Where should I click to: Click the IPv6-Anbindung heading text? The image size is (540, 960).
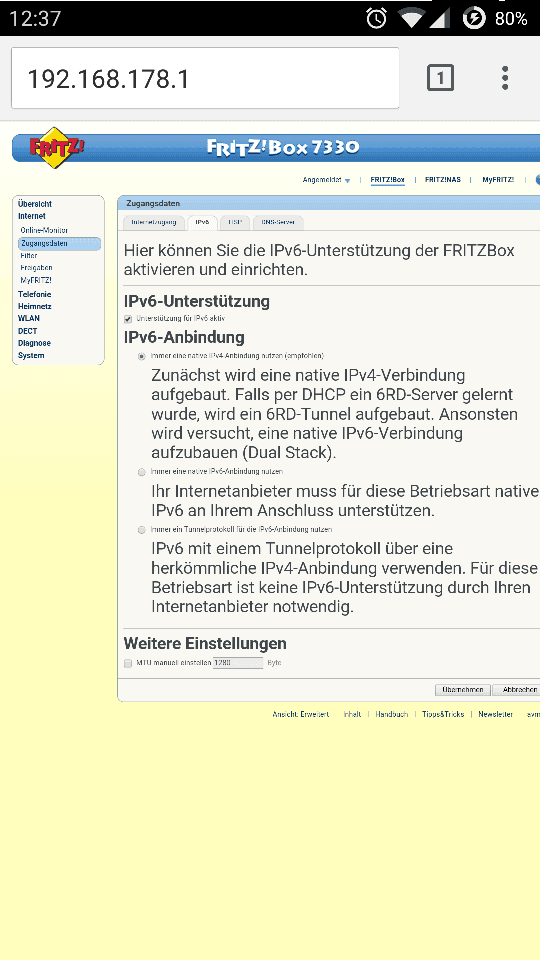click(x=184, y=337)
